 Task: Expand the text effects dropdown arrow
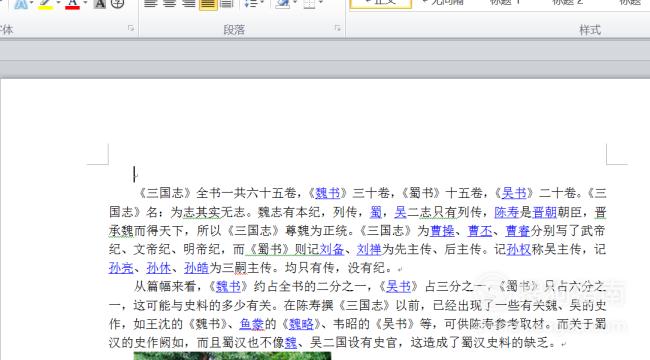click(x=32, y=3)
